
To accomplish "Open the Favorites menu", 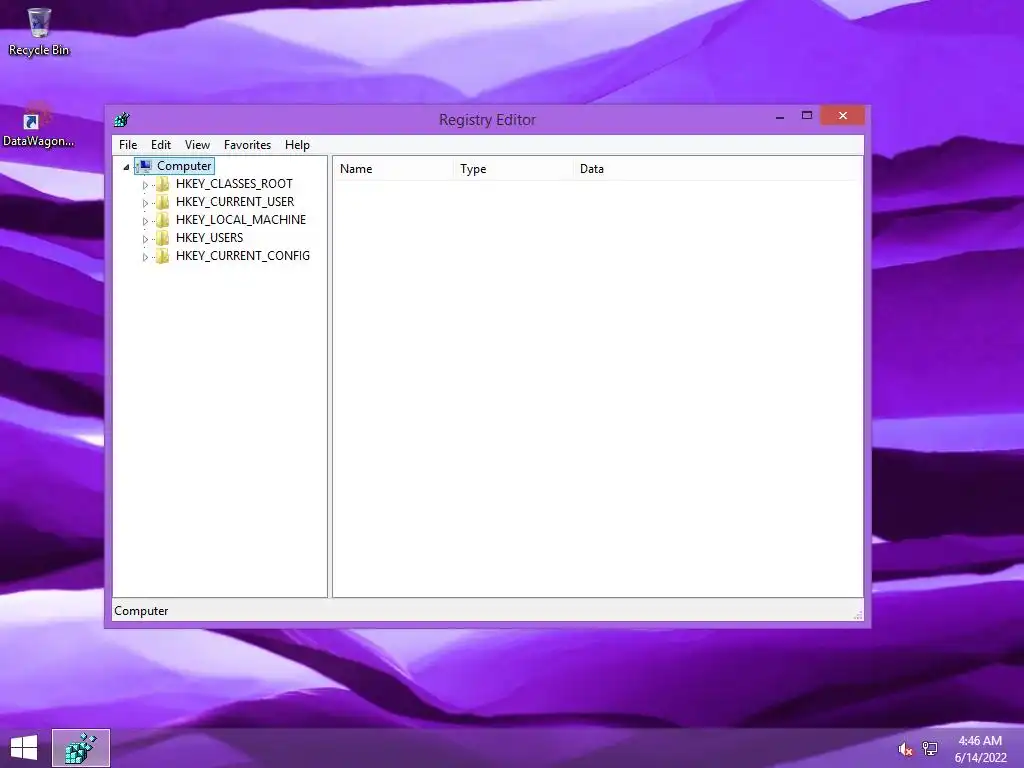I will coord(247,145).
